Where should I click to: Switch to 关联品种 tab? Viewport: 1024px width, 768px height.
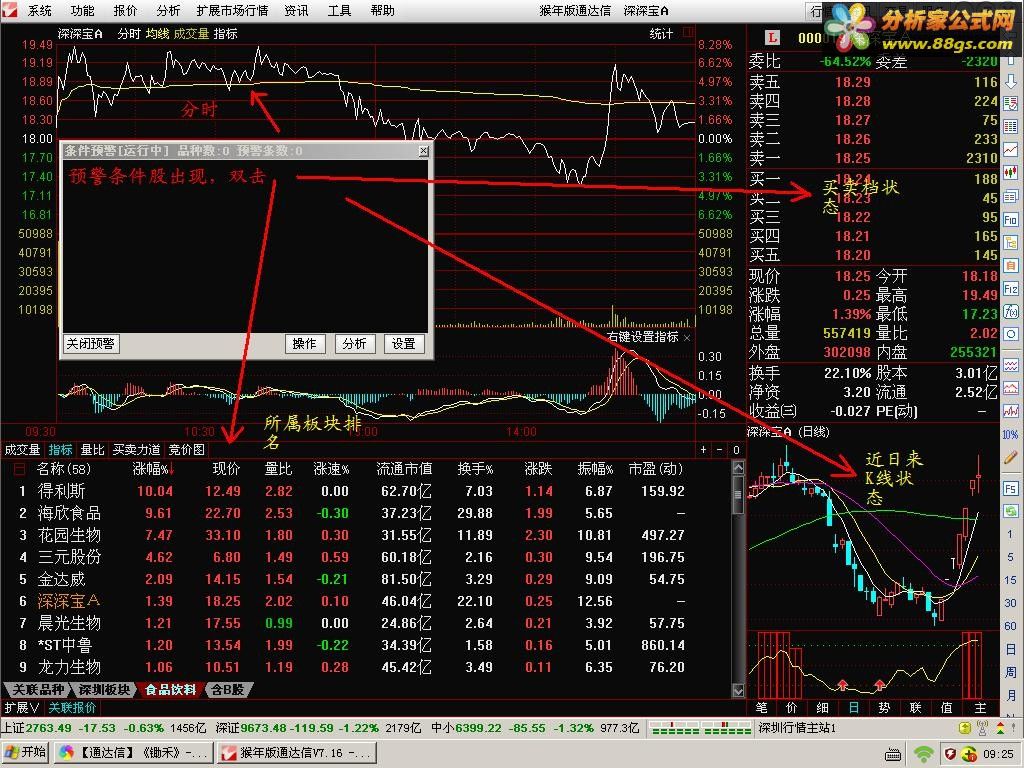click(x=38, y=690)
